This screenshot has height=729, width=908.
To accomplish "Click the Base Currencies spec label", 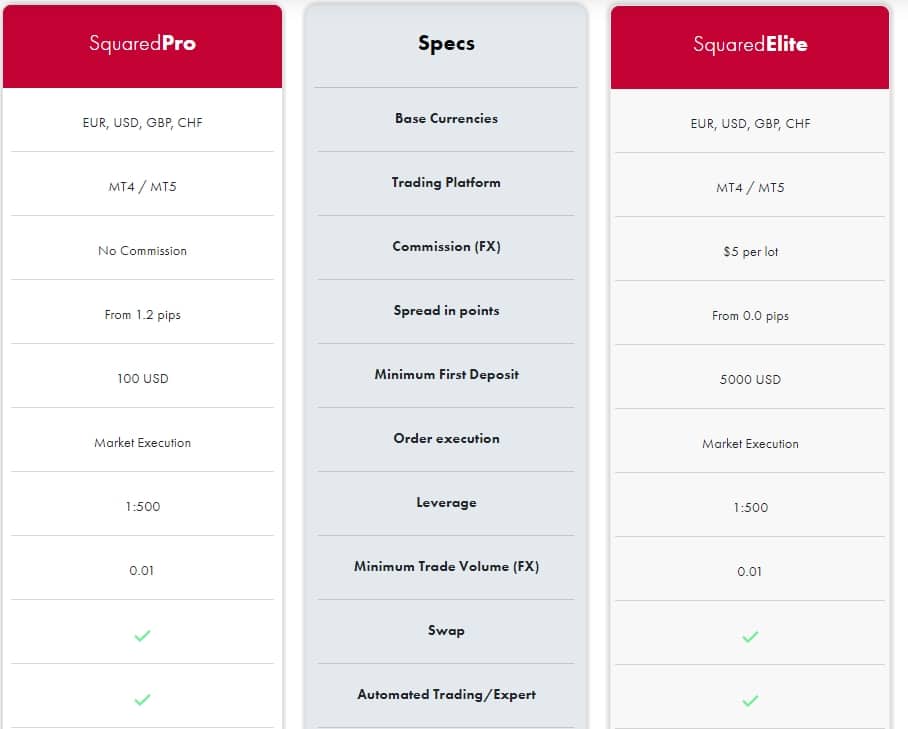I will coord(446,118).
